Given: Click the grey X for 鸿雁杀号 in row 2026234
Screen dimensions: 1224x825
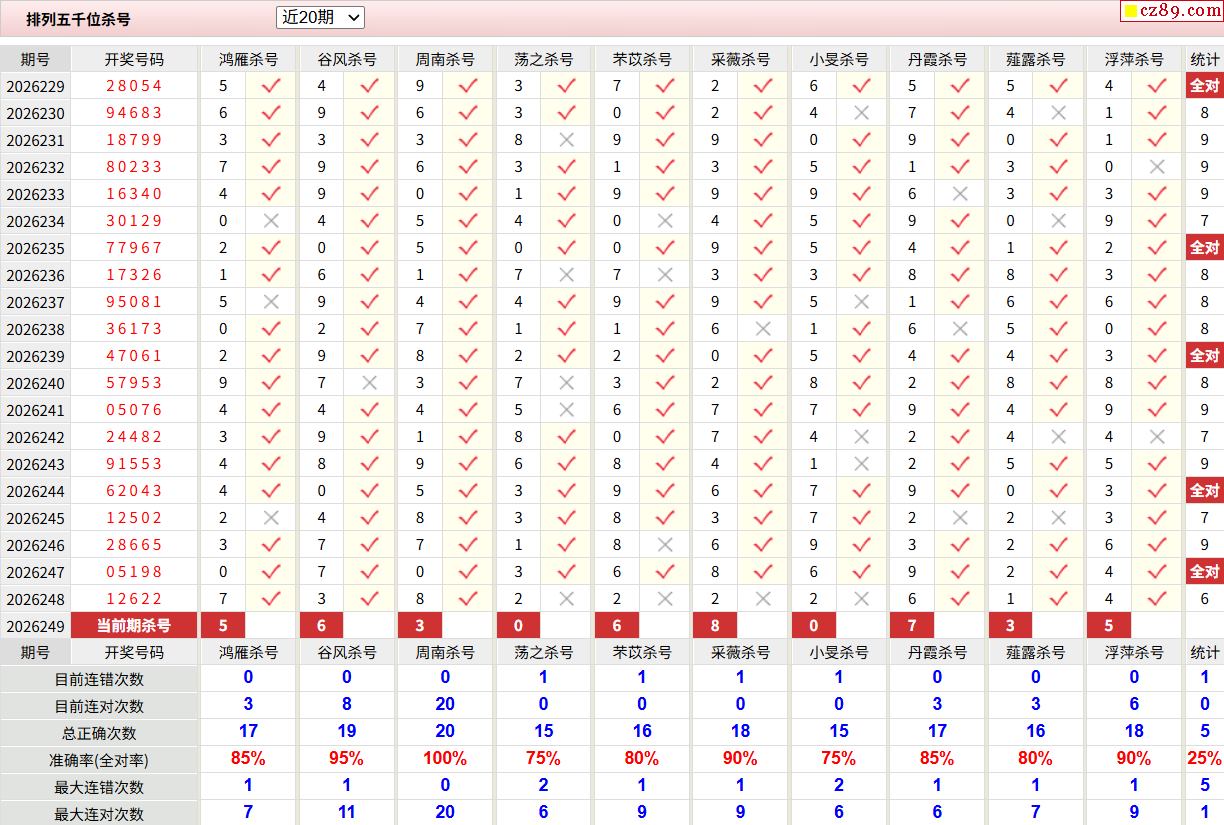Looking at the screenshot, I should click(x=271, y=221).
